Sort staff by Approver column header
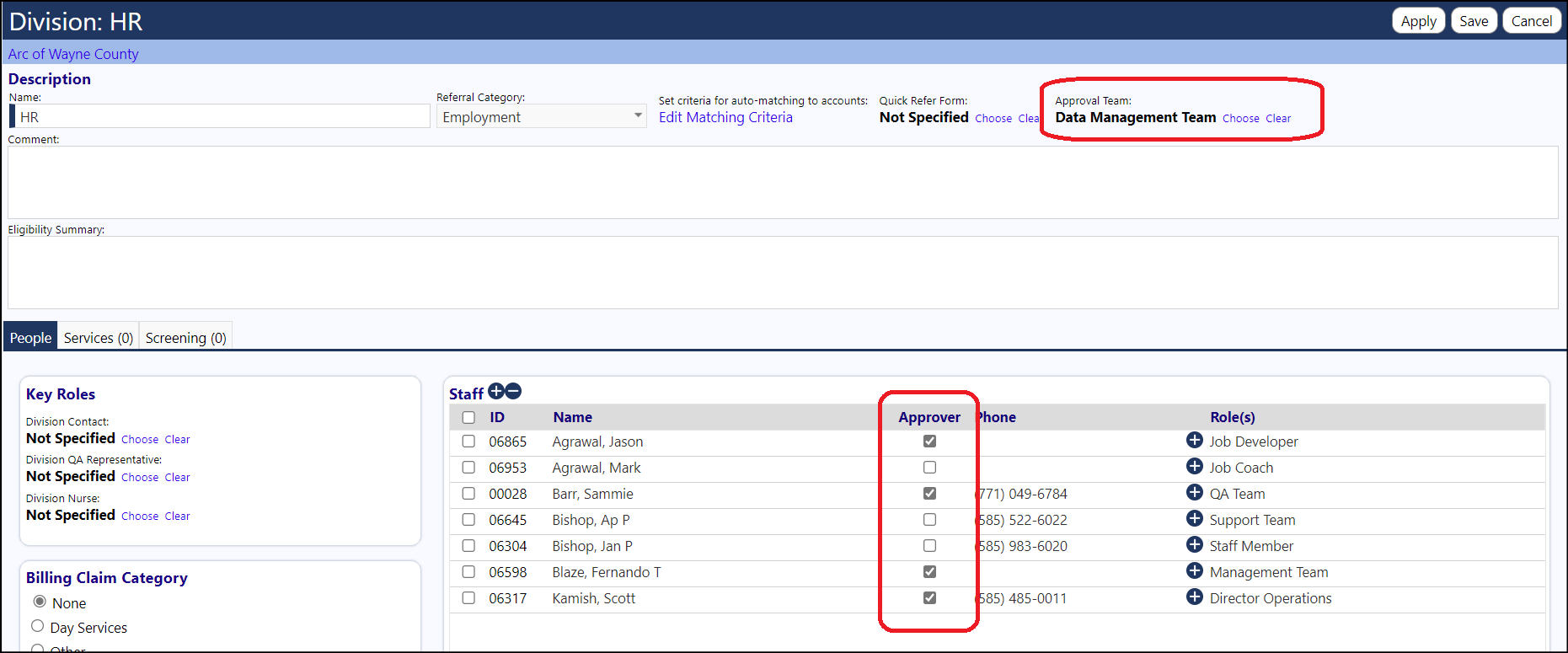The image size is (1568, 653). click(x=929, y=417)
